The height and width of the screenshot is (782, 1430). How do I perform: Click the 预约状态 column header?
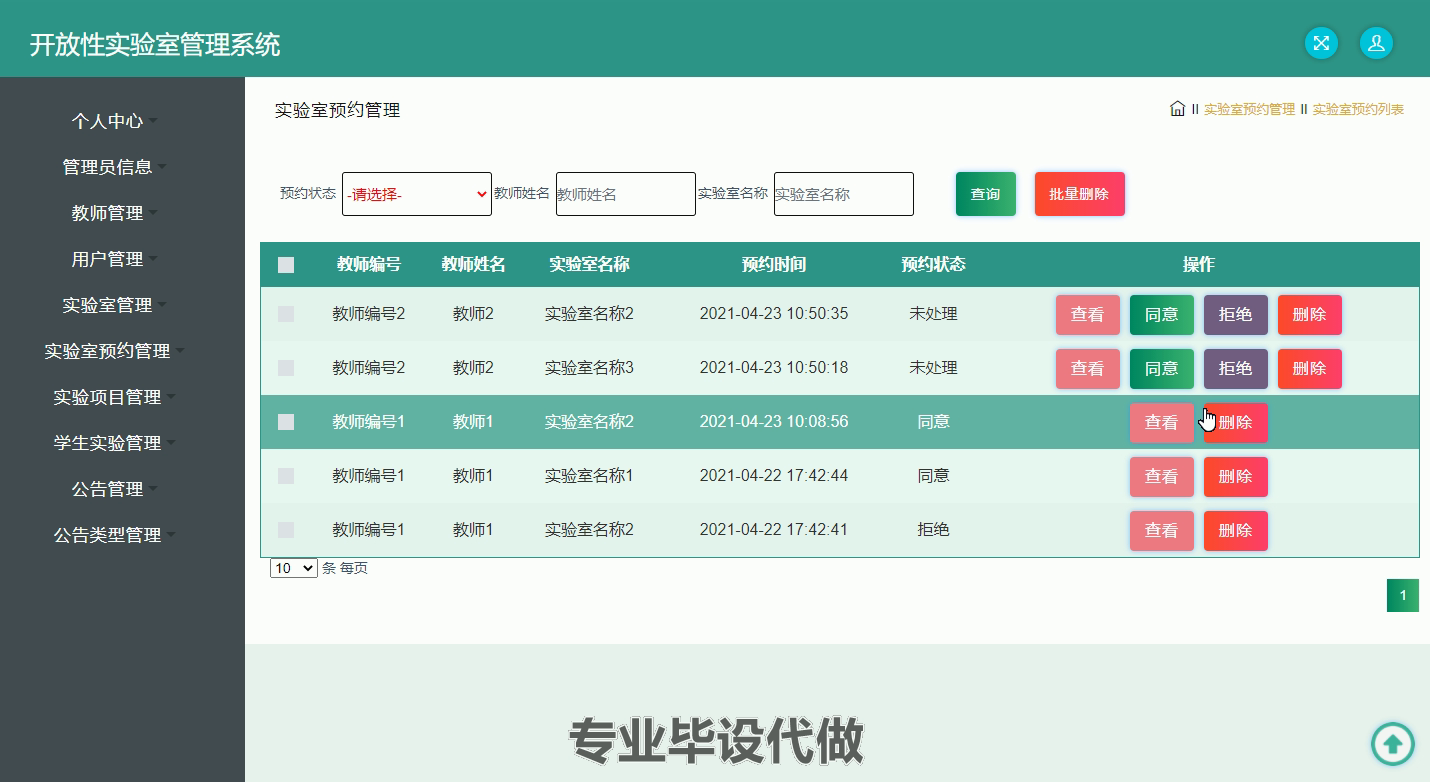[x=934, y=265]
